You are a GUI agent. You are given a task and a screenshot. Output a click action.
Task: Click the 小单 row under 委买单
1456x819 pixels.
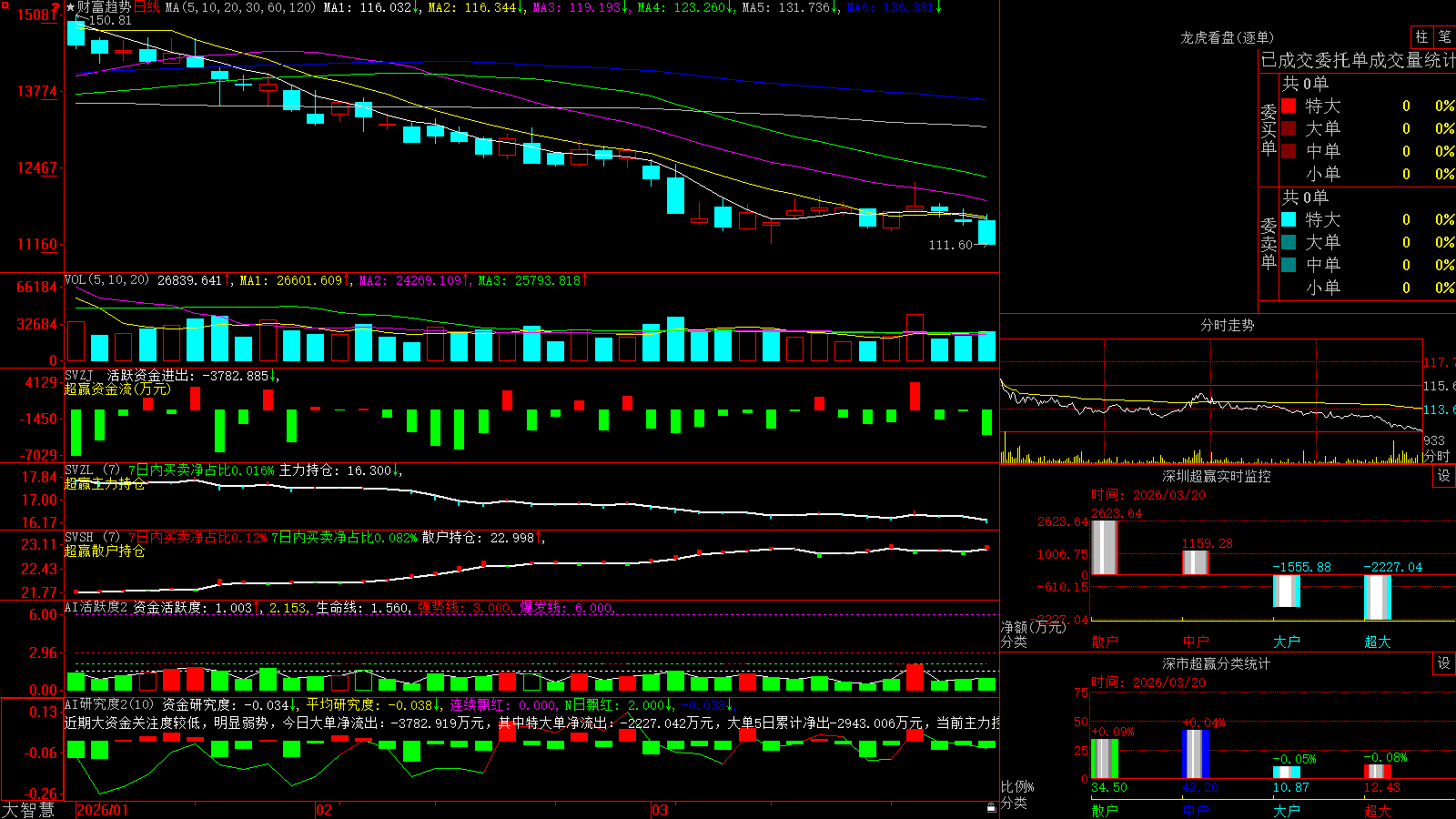pyautogui.click(x=1367, y=174)
